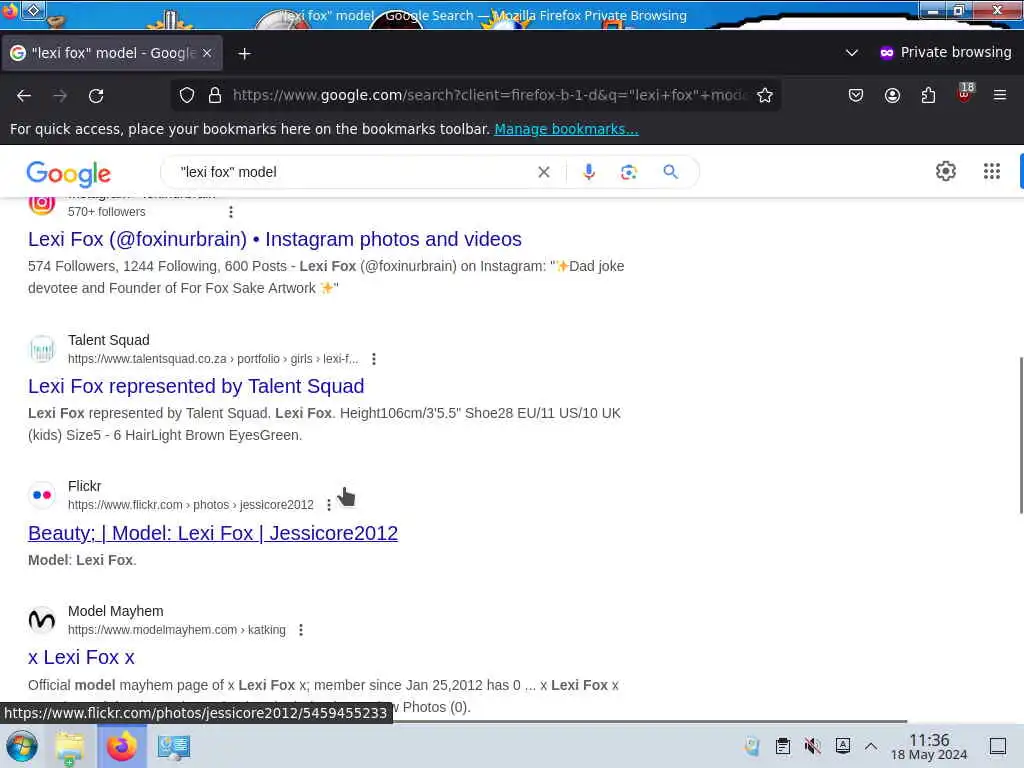The width and height of the screenshot is (1024, 768).
Task: Click the modelmayhem.com katking URL breadcrumb
Action: coord(176,630)
